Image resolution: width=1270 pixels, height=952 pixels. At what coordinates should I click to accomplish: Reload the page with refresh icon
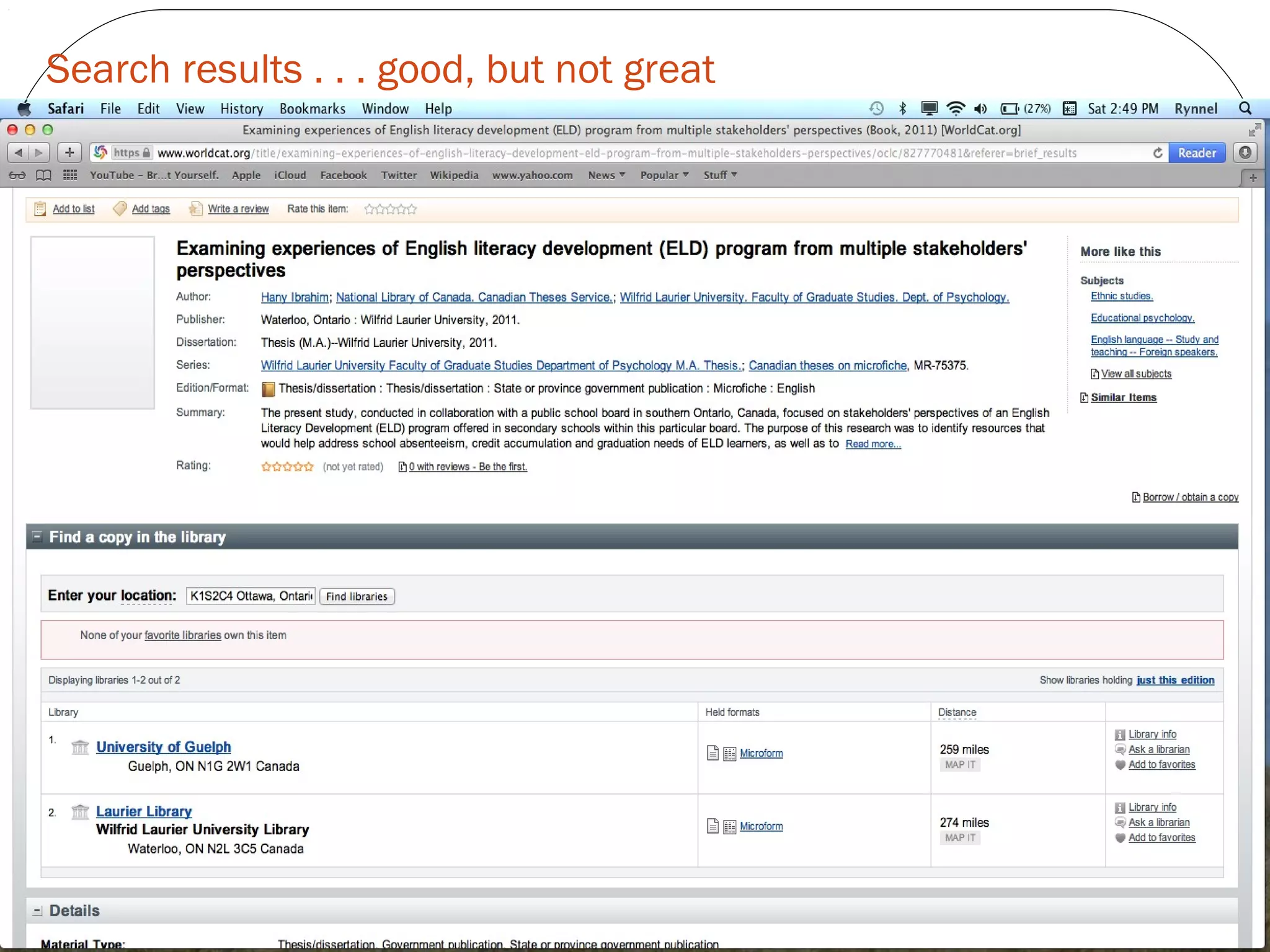tap(1158, 152)
